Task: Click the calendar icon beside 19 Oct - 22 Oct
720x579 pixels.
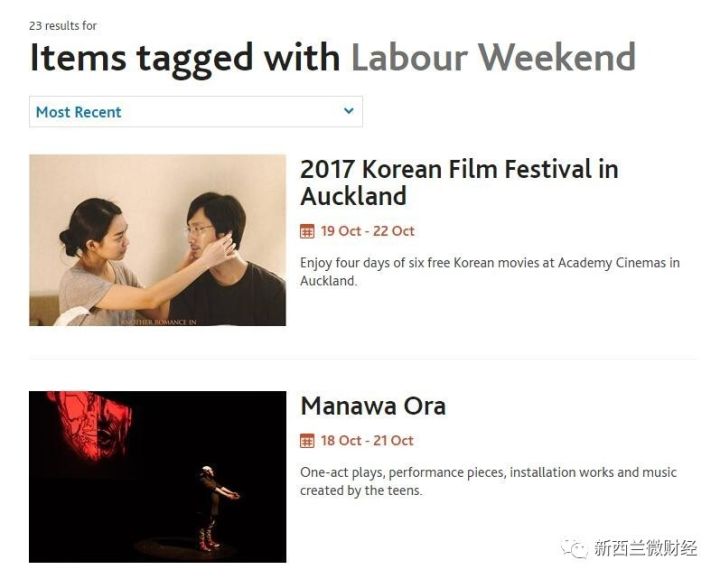Action: (x=307, y=231)
